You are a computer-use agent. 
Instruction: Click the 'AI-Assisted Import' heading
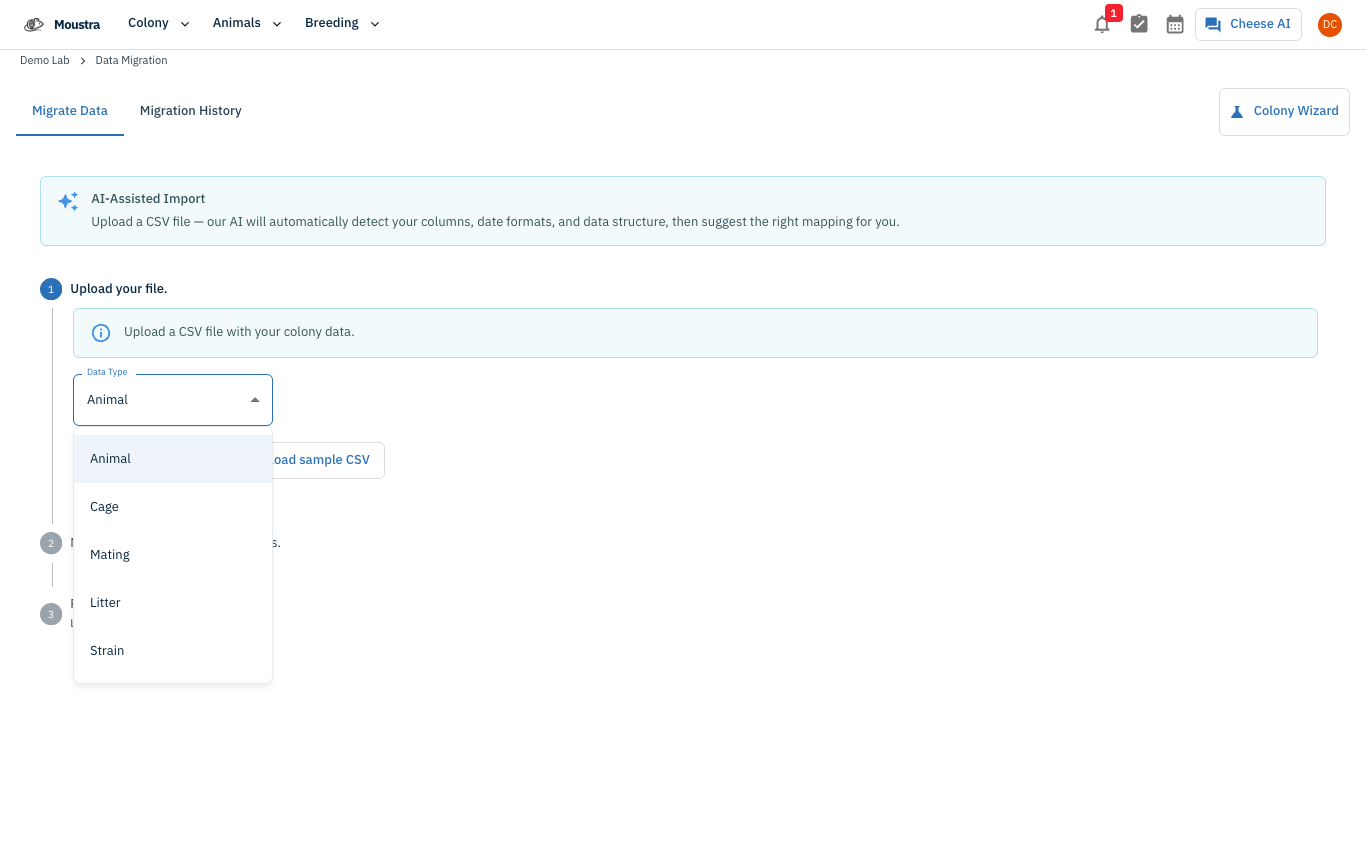pyautogui.click(x=148, y=199)
